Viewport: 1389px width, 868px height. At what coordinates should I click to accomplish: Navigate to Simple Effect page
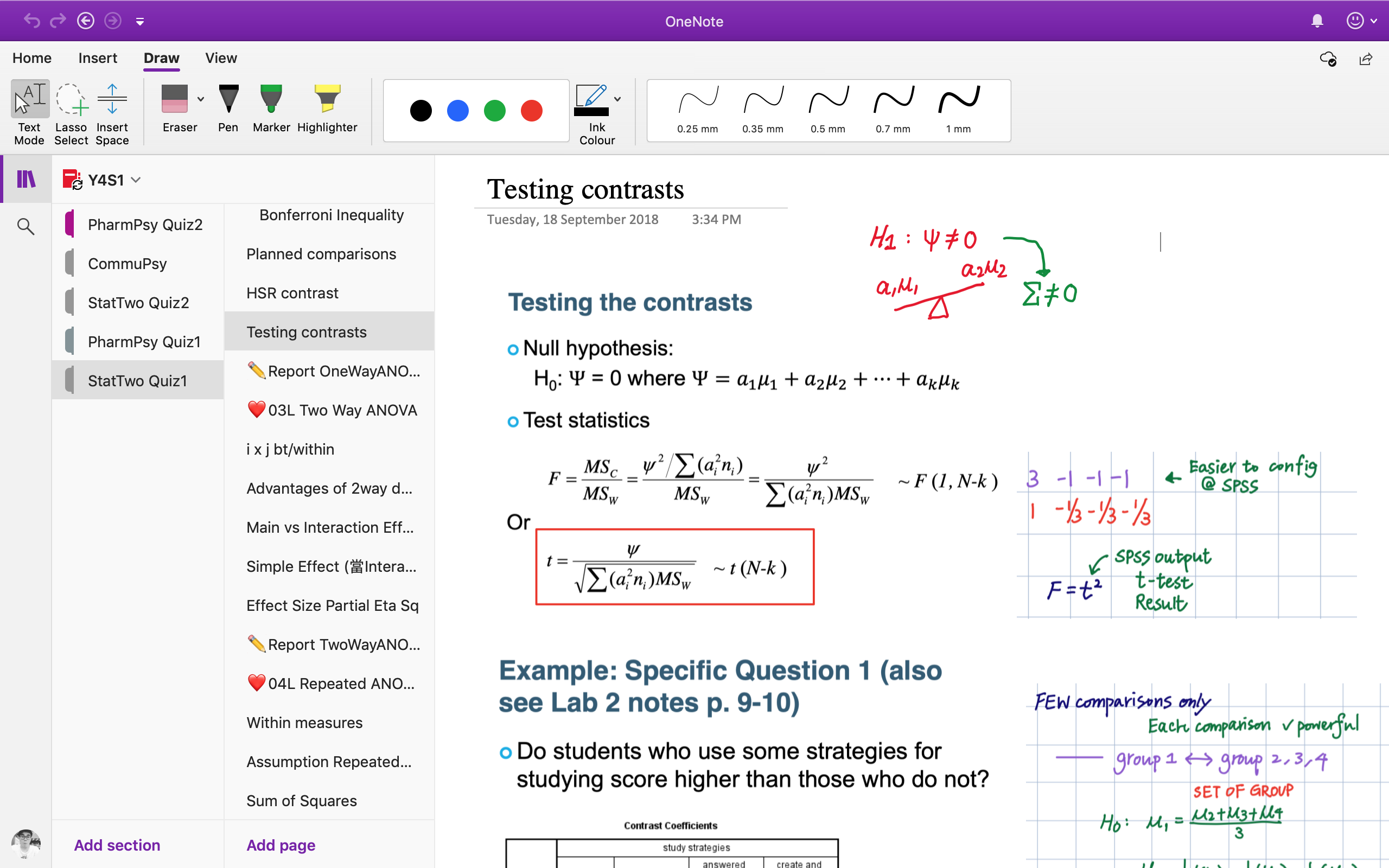coord(331,566)
